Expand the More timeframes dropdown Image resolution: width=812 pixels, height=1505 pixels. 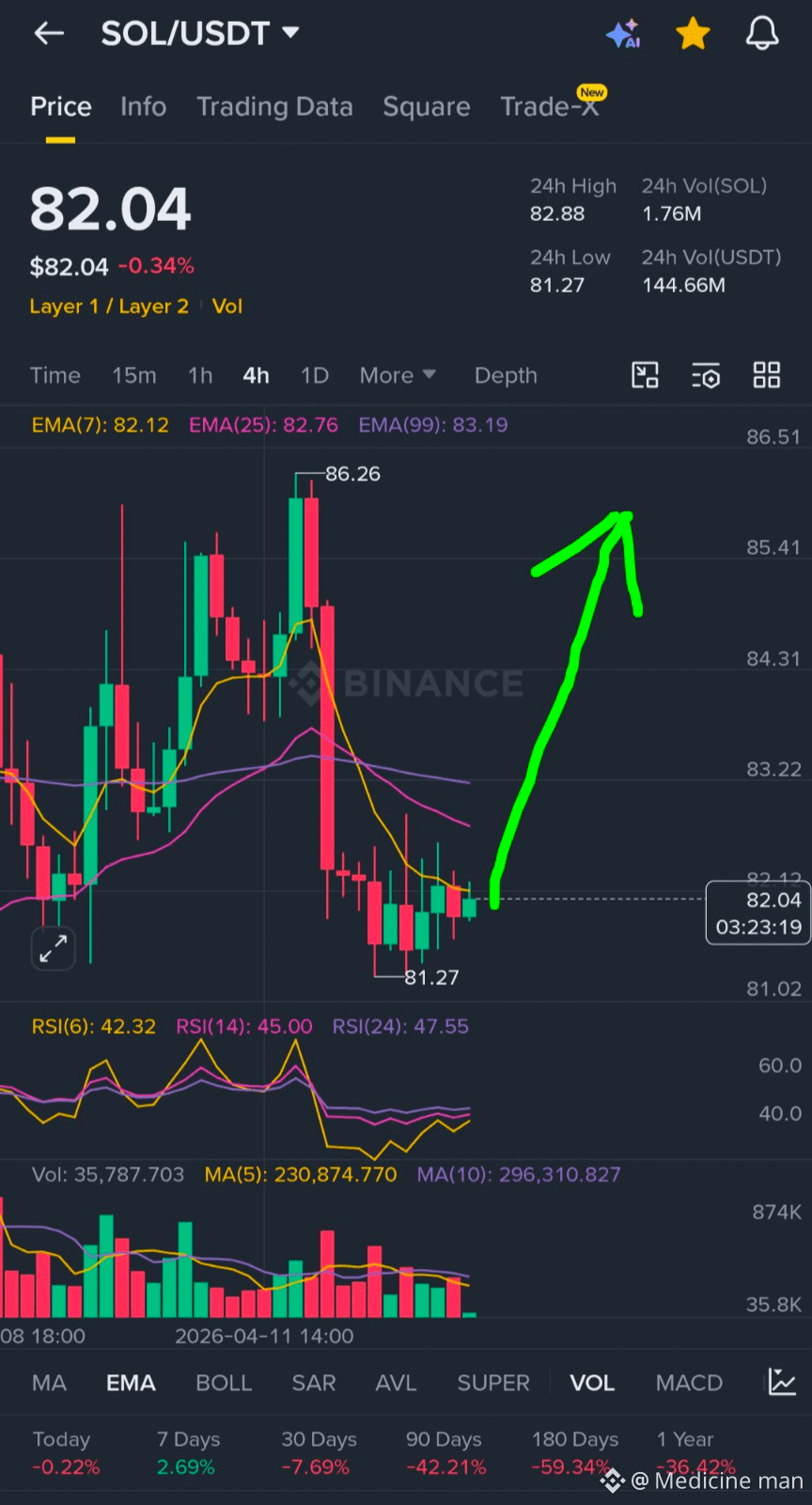[x=398, y=375]
